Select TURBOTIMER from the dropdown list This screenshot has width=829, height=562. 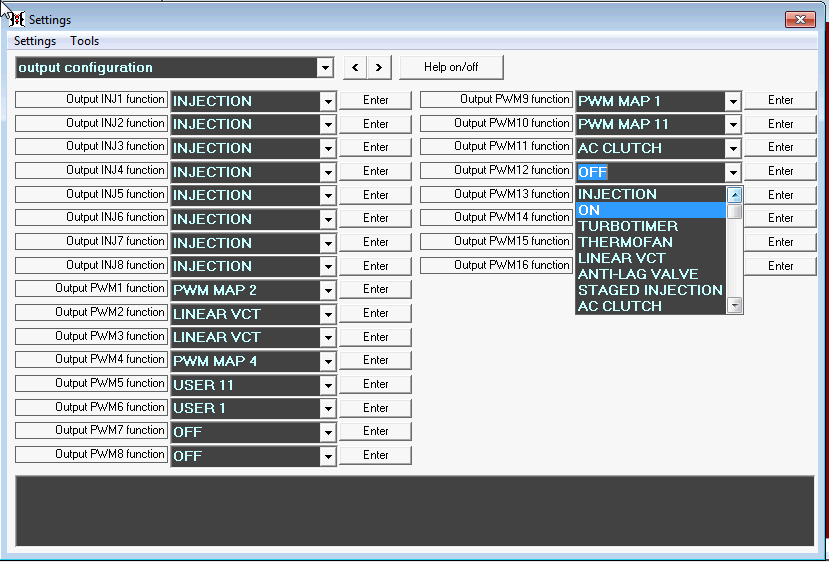628,226
